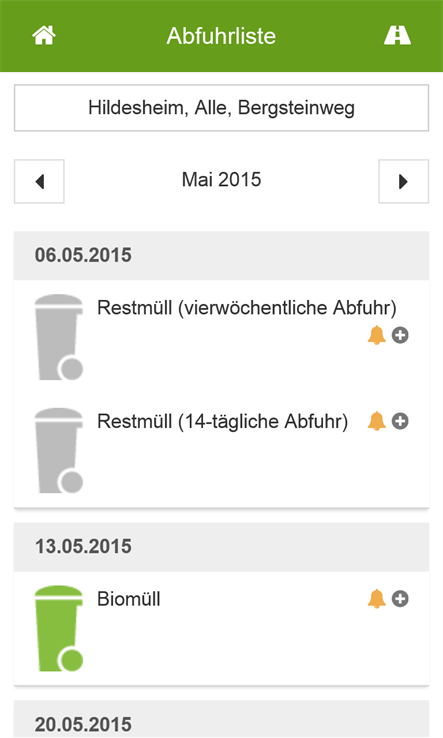
Task: Go to previous month arrow
Action: pos(39,181)
